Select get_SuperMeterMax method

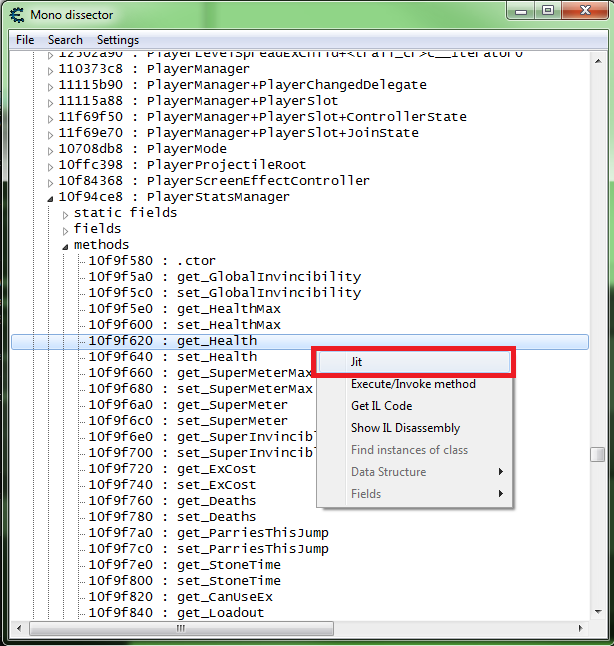click(x=200, y=373)
